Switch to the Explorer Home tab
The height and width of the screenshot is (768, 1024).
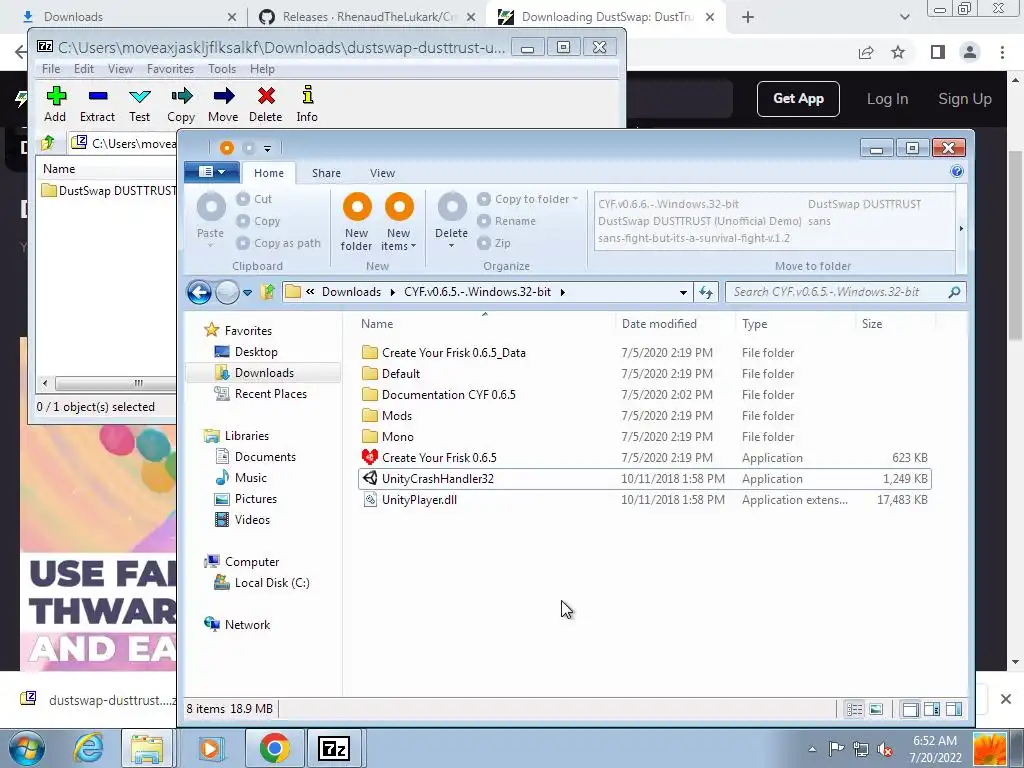(x=269, y=173)
